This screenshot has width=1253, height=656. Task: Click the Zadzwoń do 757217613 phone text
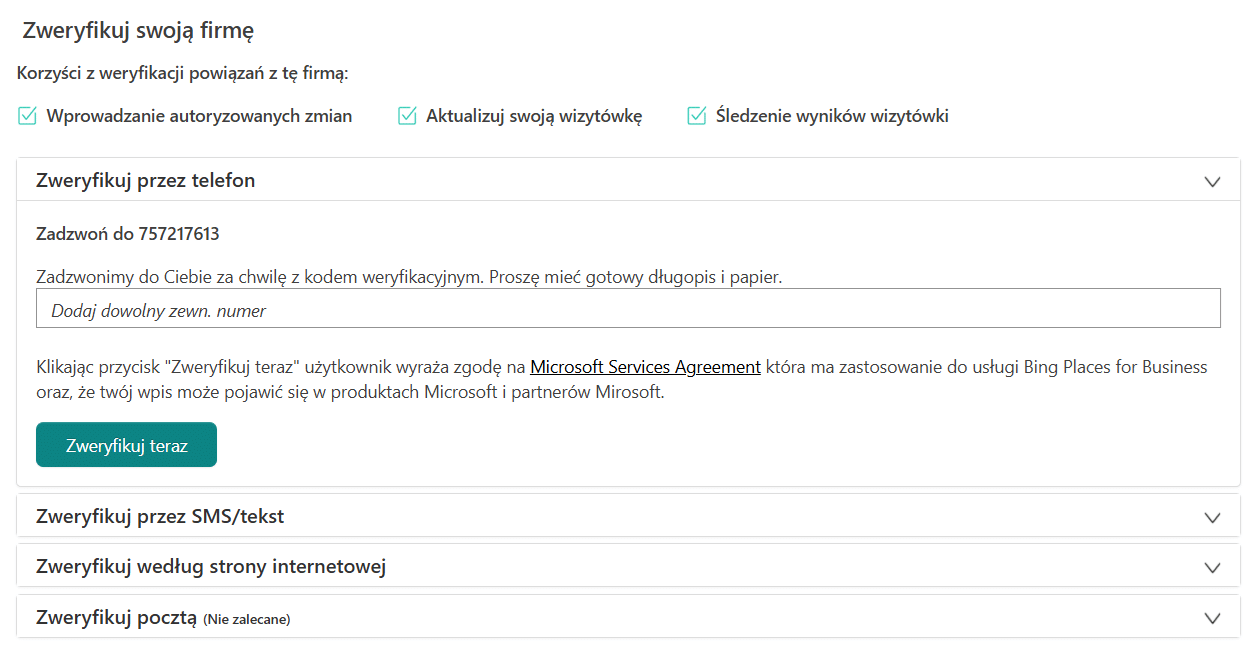(x=128, y=234)
